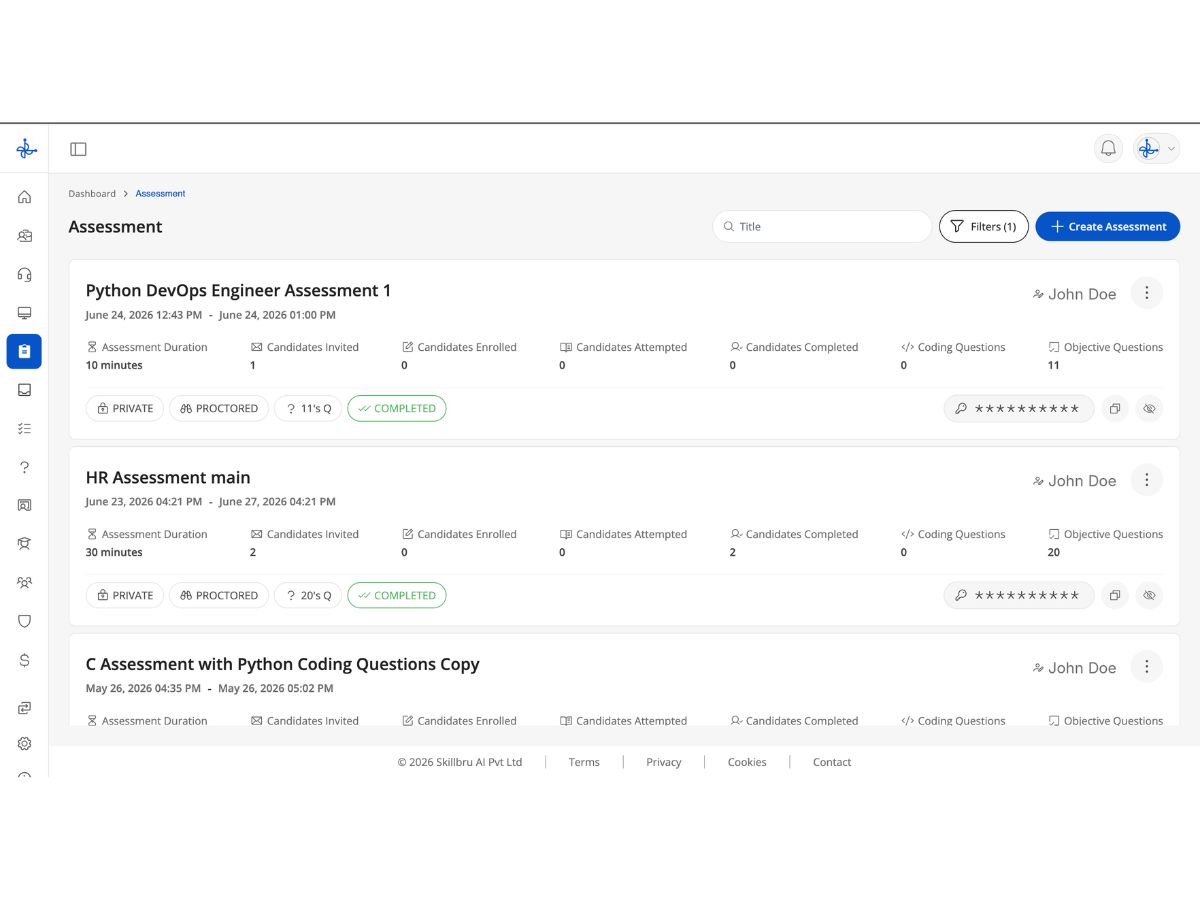This screenshot has height=900, width=1200.
Task: Click 'May 26, 2026 04:35 PM' start date
Action: [x=143, y=689]
